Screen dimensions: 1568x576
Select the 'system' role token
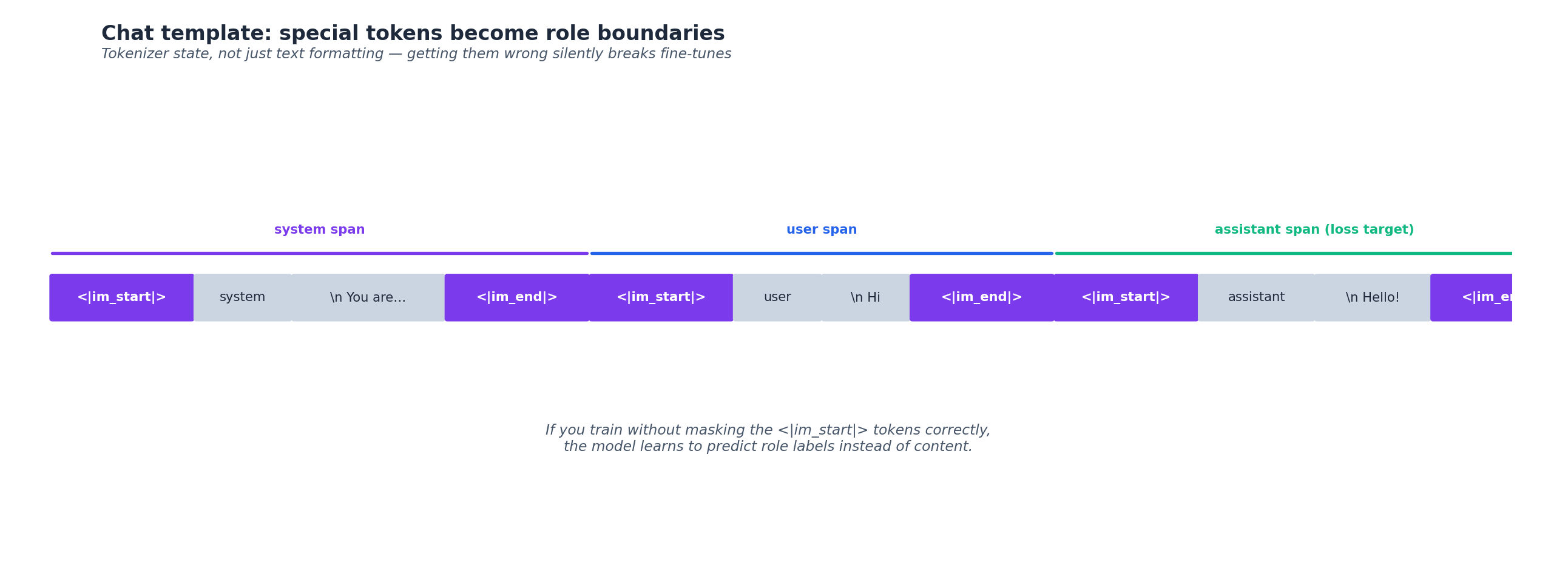point(242,298)
